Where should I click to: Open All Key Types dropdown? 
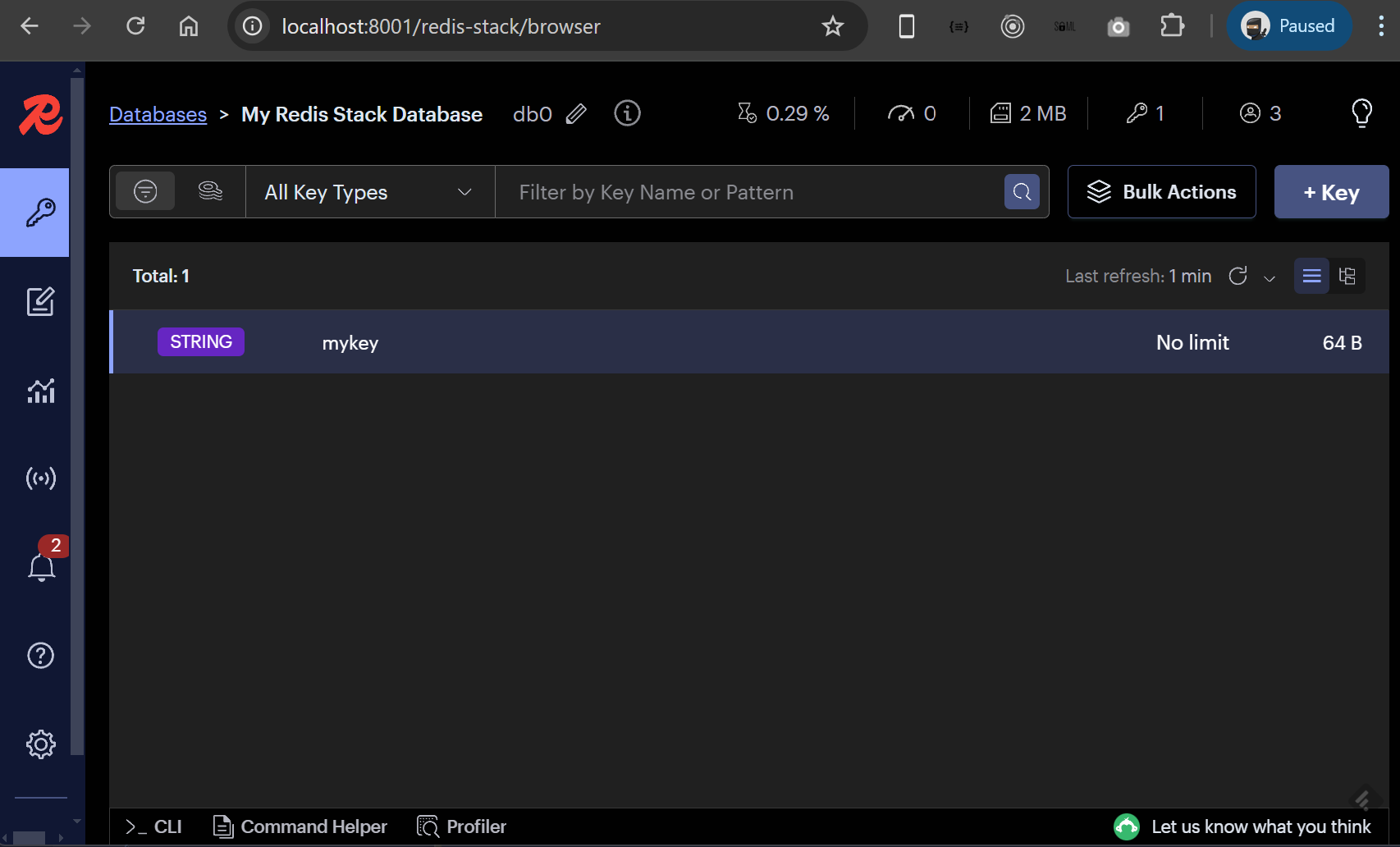pos(370,192)
